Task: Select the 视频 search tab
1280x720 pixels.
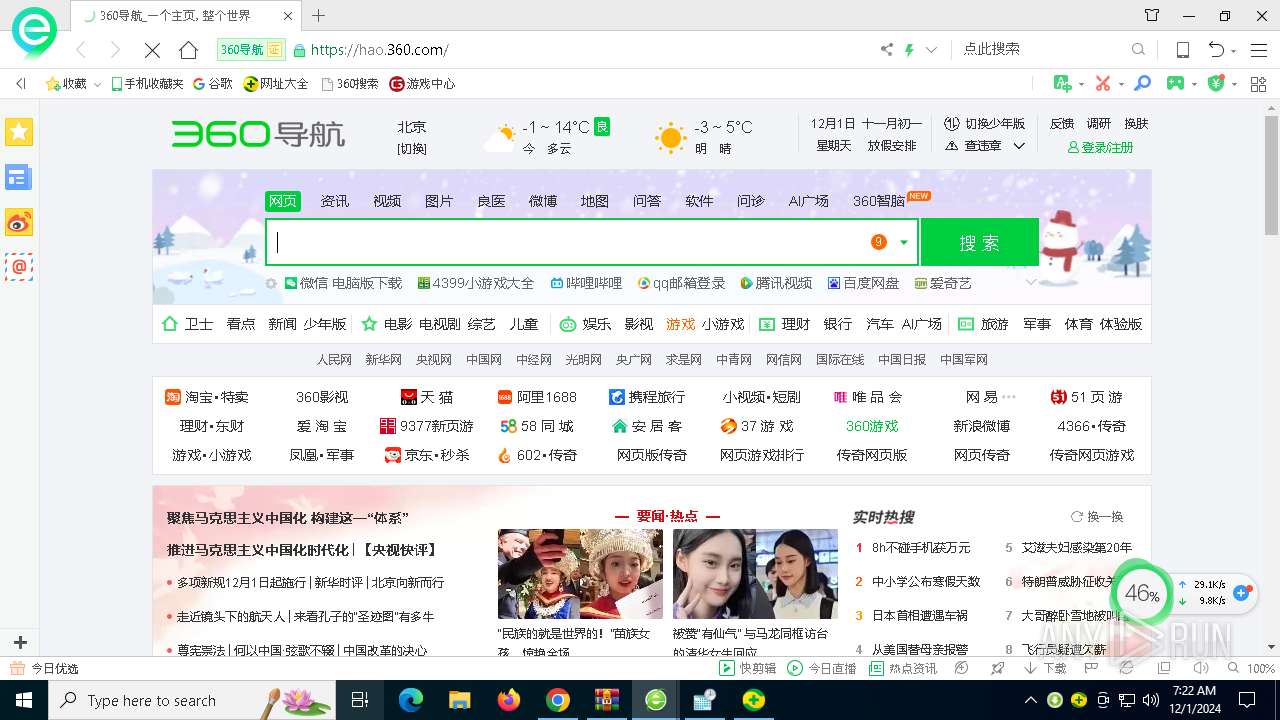Action: [x=387, y=201]
